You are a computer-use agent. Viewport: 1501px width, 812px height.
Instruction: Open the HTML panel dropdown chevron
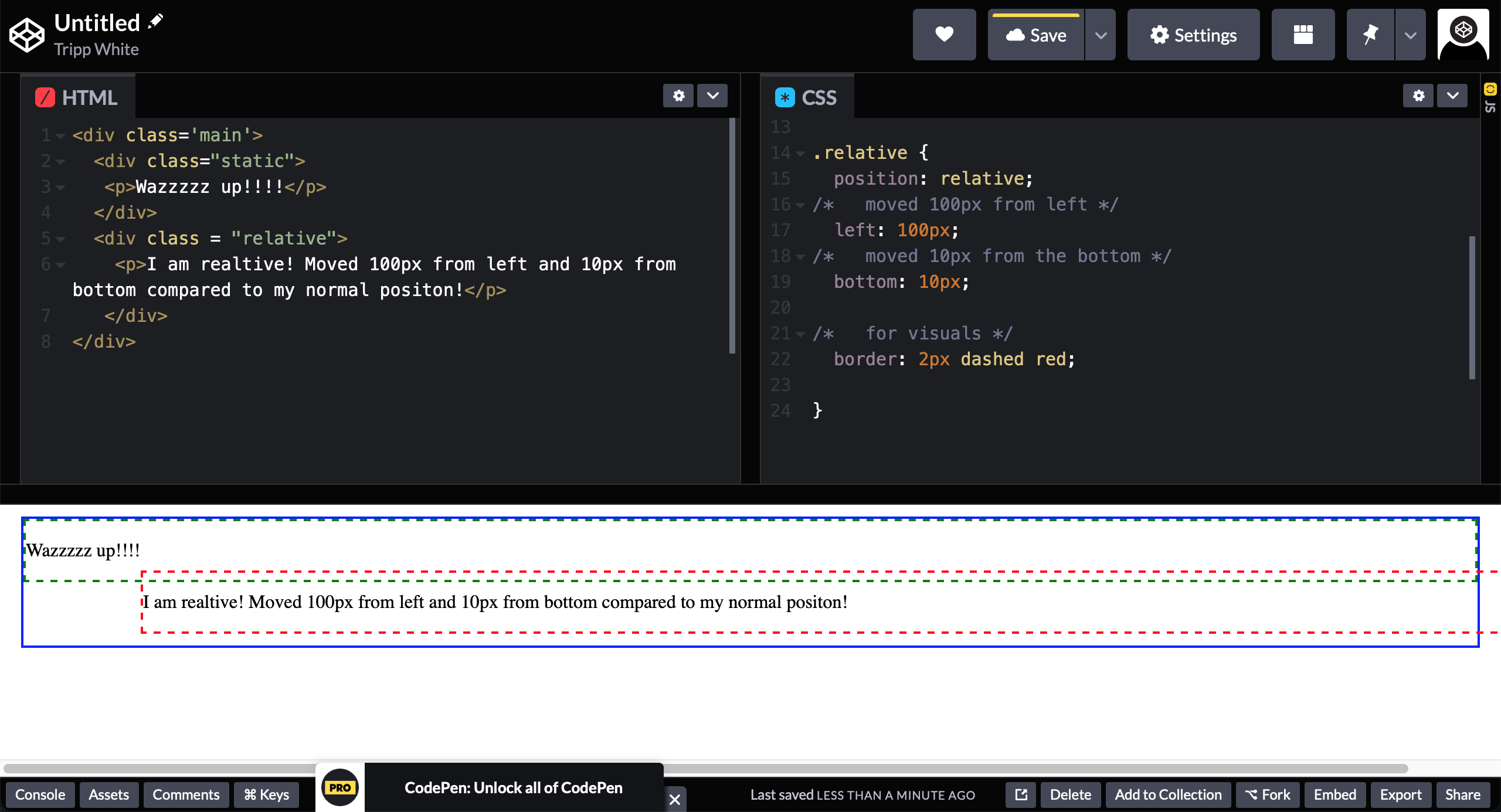[x=712, y=96]
